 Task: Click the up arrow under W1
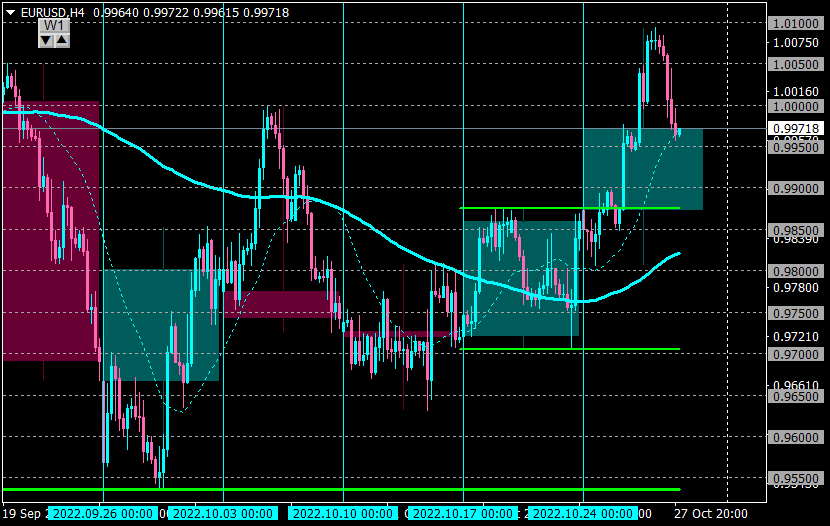click(61, 40)
